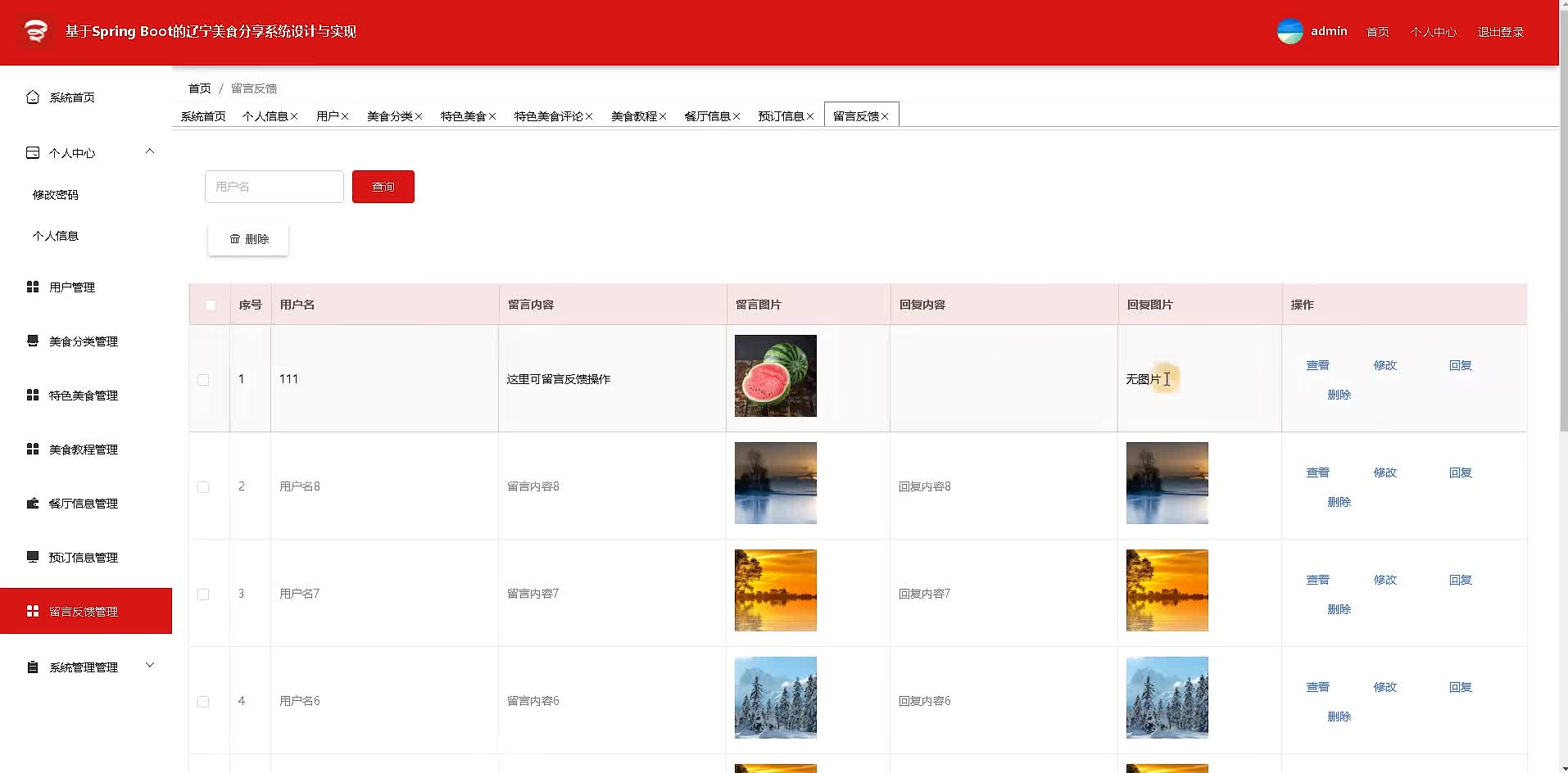Viewport: 1568px width, 773px height.
Task: Click the 用户管理 grid icon in sidebar
Action: tap(33, 287)
